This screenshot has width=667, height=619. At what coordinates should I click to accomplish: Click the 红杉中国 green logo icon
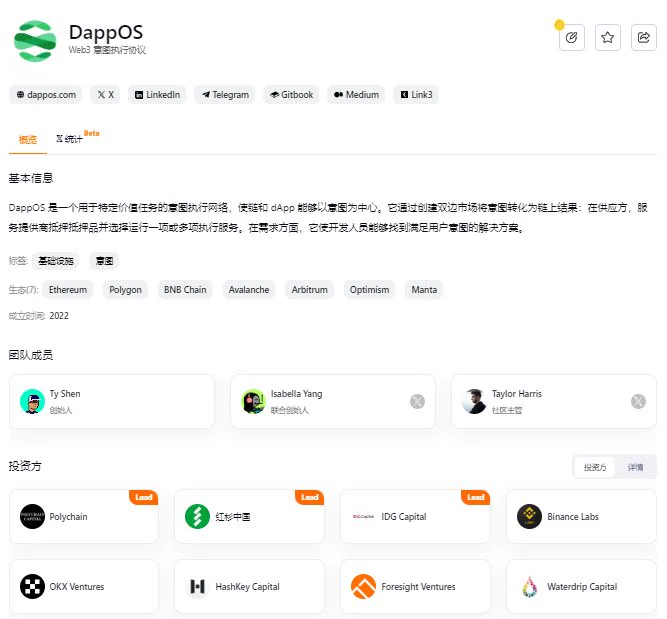pyautogui.click(x=197, y=516)
